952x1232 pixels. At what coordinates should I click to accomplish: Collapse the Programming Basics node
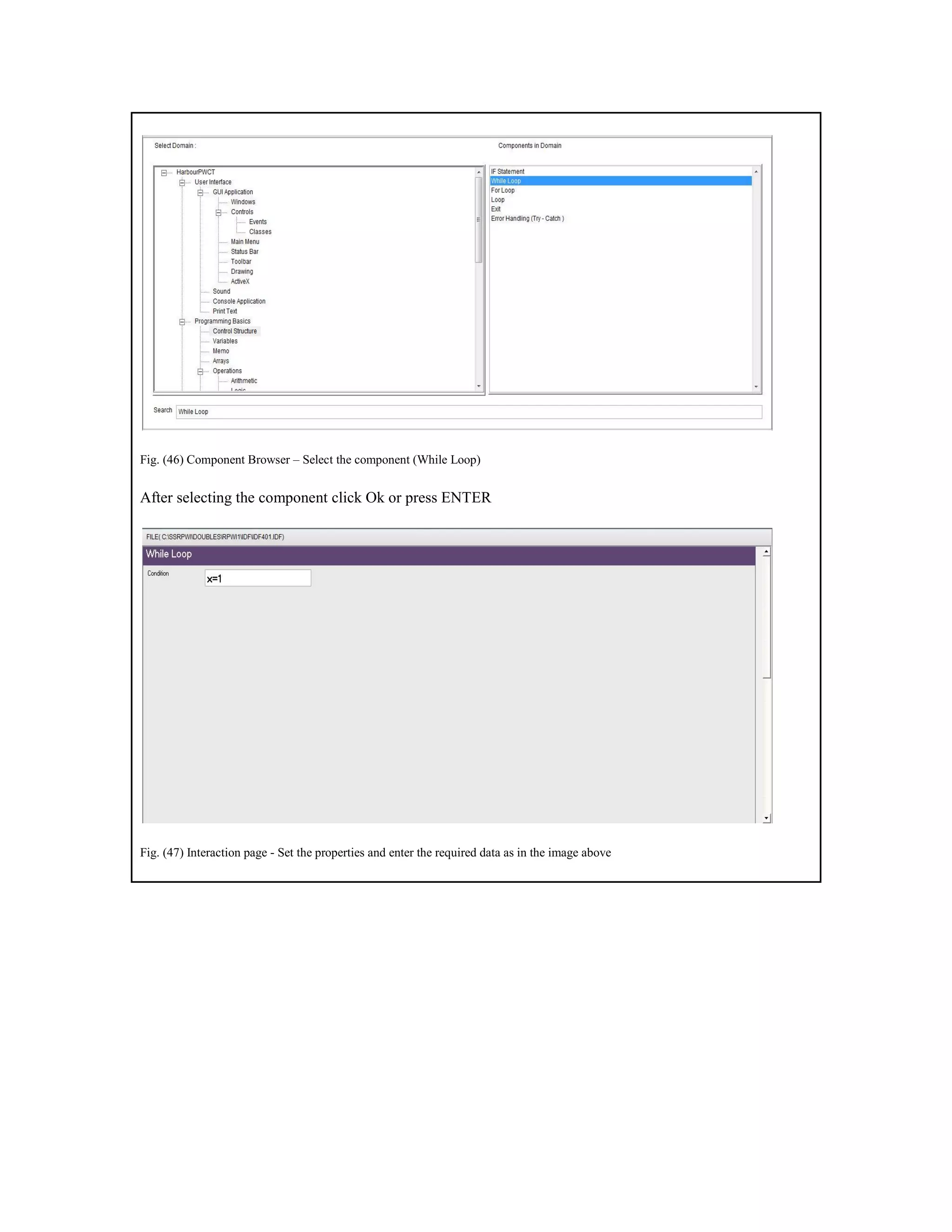click(182, 322)
